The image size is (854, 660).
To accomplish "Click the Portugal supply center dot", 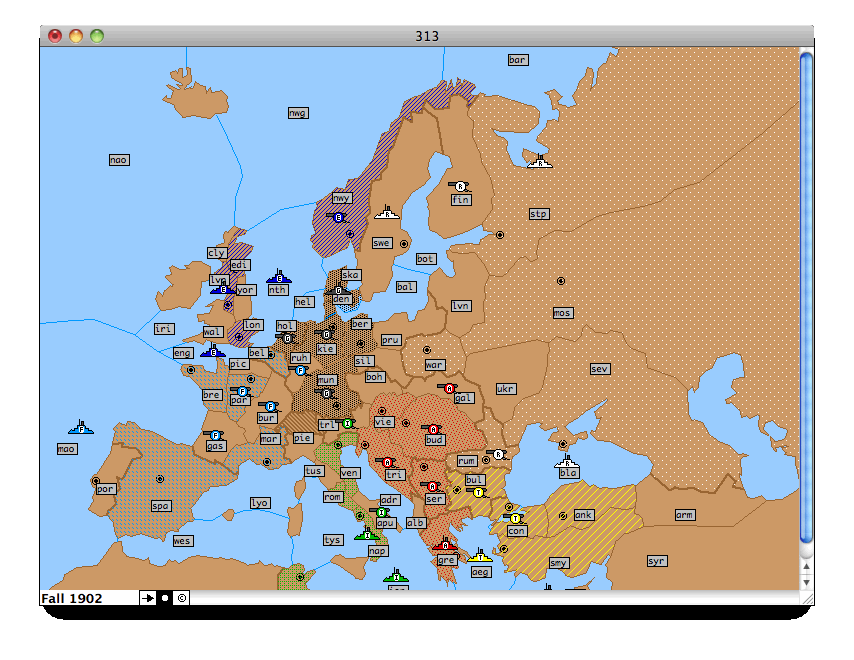I will [96, 481].
